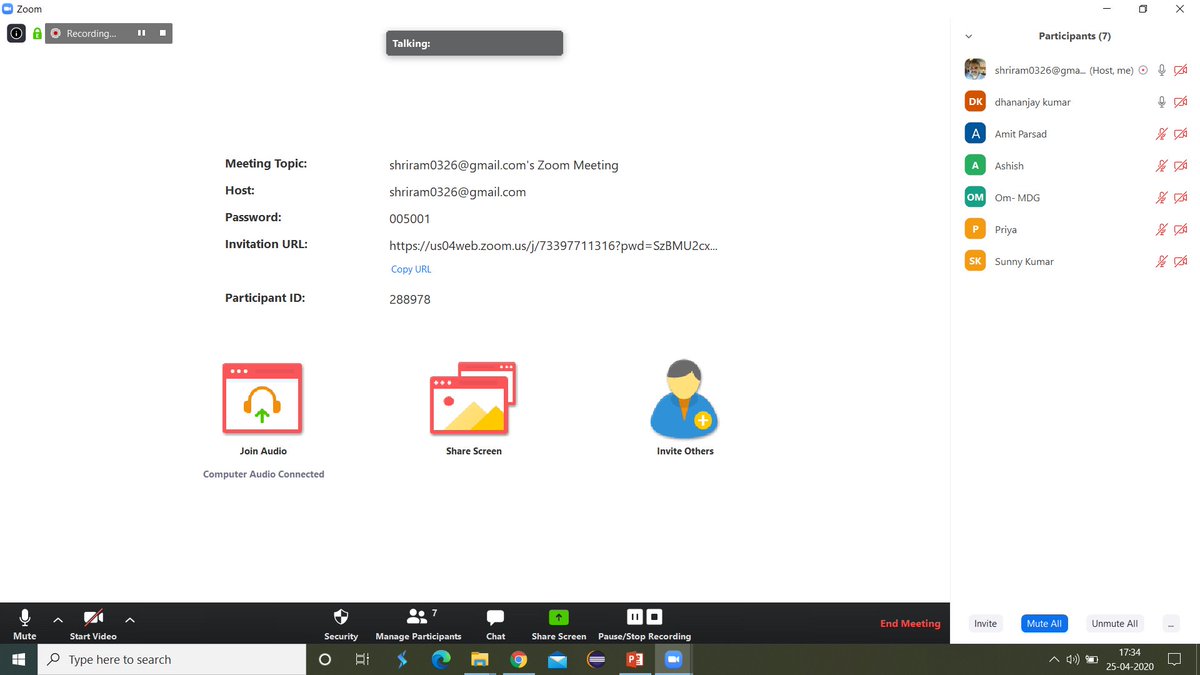Stop recording from top recording indicator
The image size is (1200, 675).
[162, 33]
